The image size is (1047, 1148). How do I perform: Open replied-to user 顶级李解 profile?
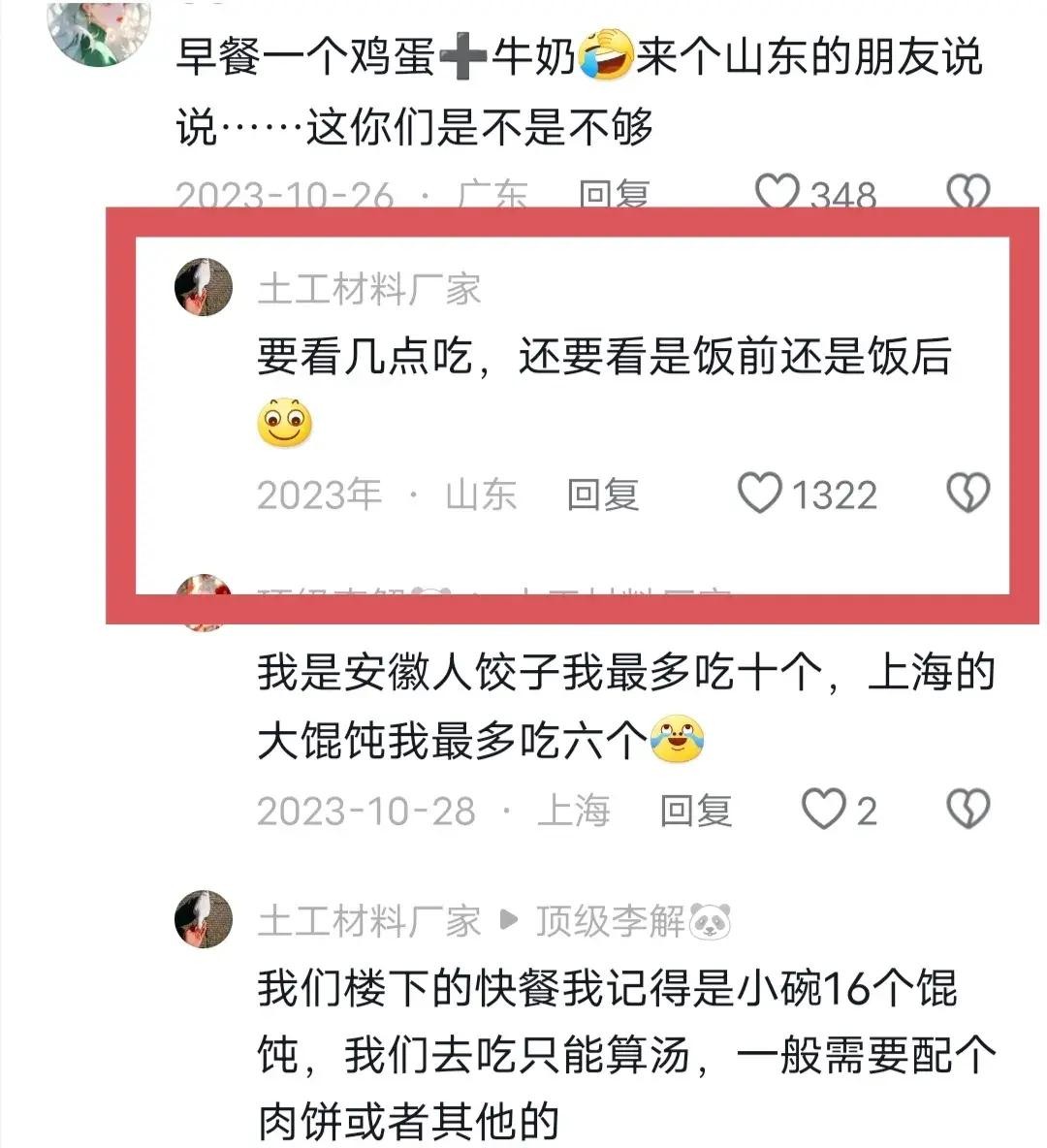point(633,921)
